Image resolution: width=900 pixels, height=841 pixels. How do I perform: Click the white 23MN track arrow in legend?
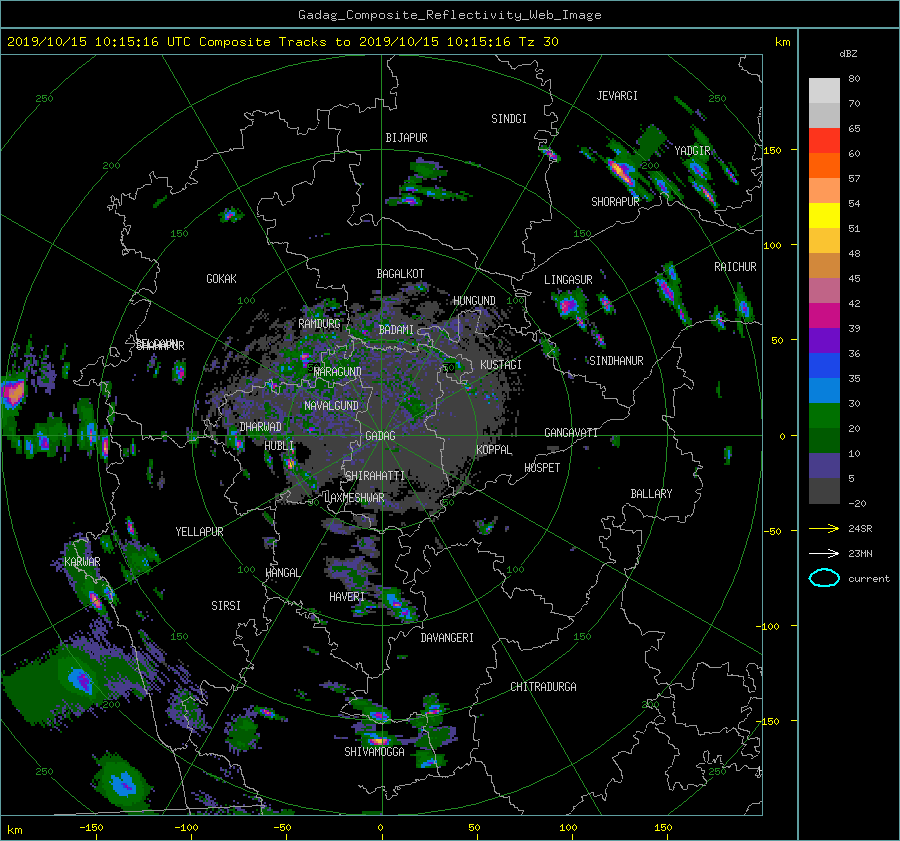click(x=824, y=553)
